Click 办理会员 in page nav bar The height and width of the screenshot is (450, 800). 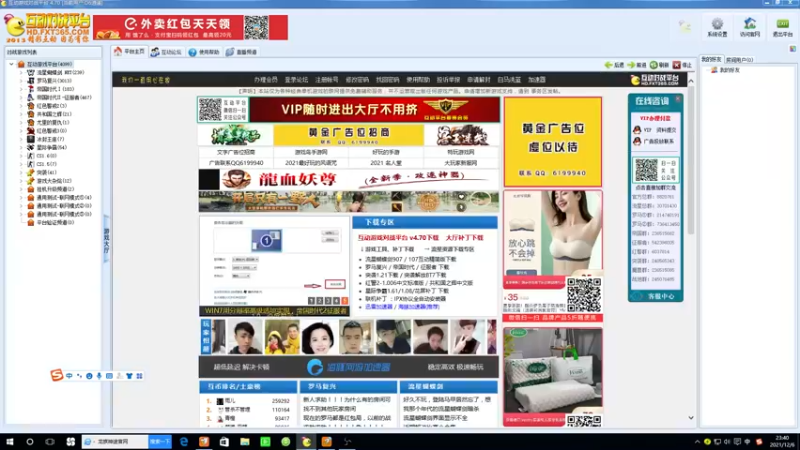pyautogui.click(x=266, y=80)
